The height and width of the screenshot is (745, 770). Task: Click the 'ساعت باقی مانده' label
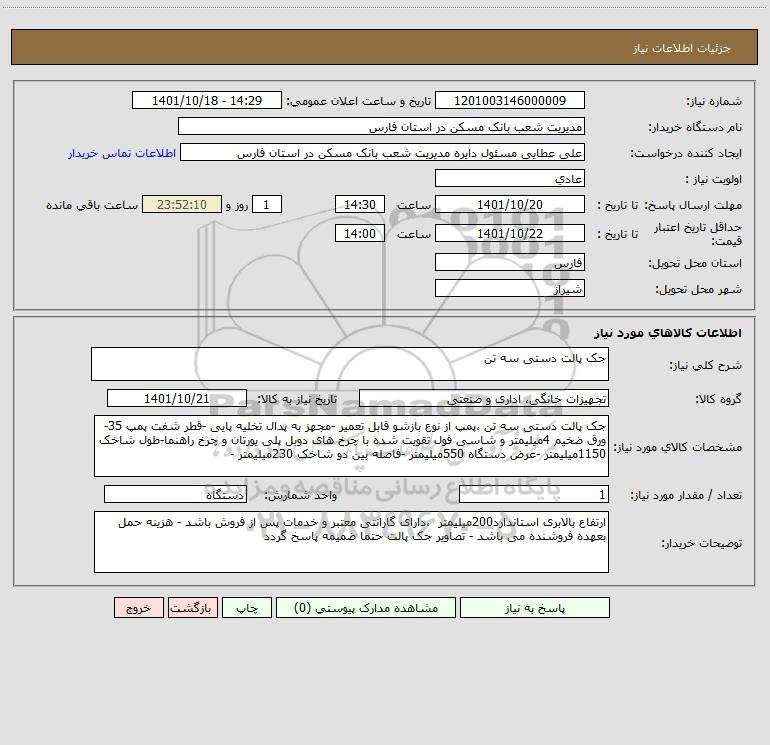(x=92, y=205)
